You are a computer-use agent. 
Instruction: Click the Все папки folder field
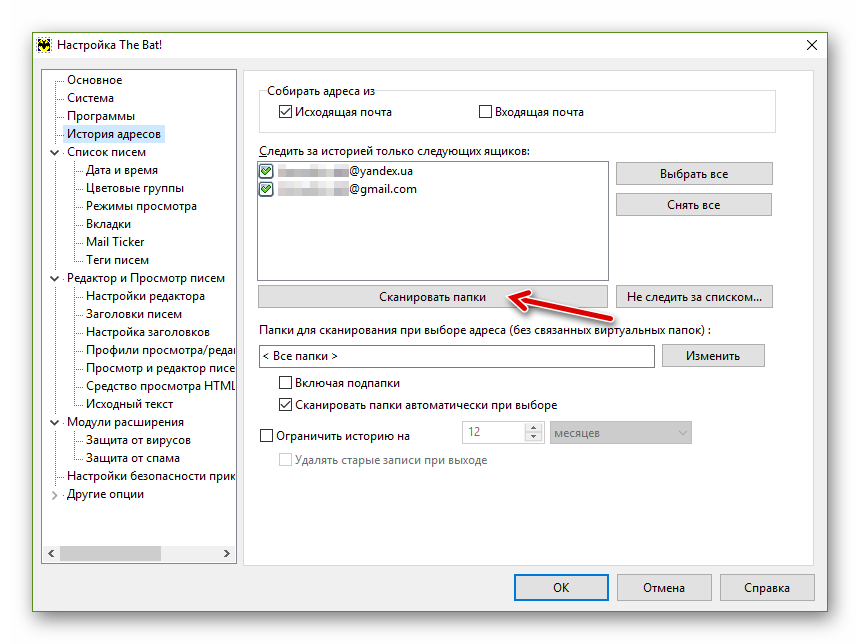pyautogui.click(x=455, y=356)
